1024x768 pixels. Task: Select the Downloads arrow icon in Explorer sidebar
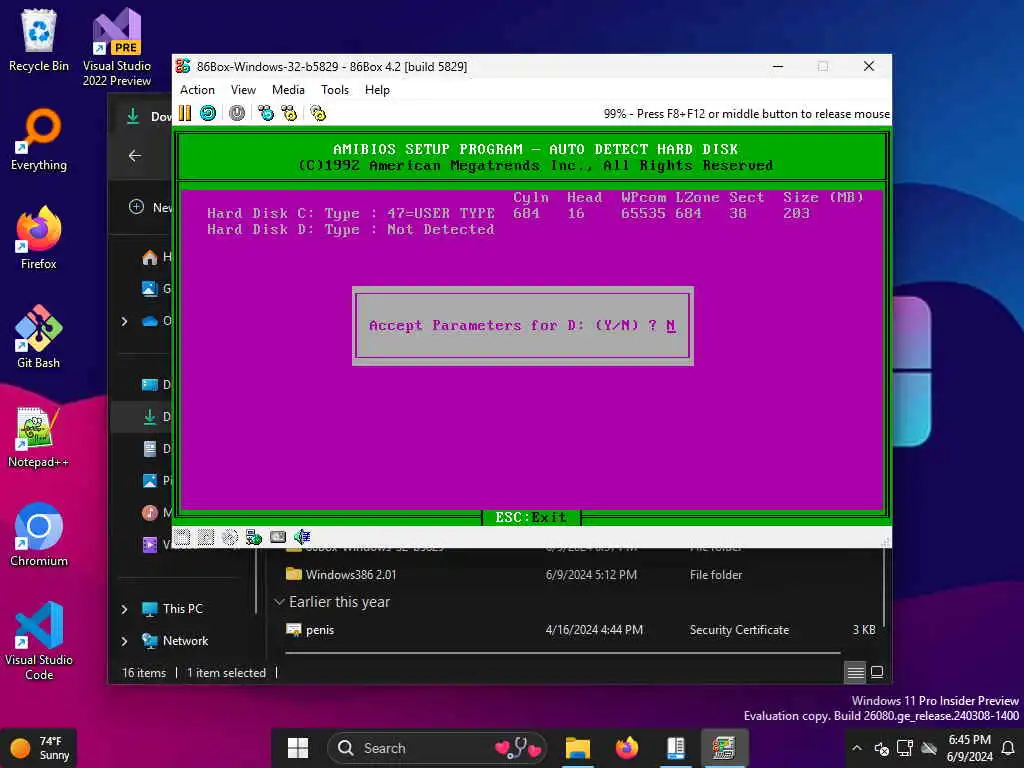click(150, 417)
